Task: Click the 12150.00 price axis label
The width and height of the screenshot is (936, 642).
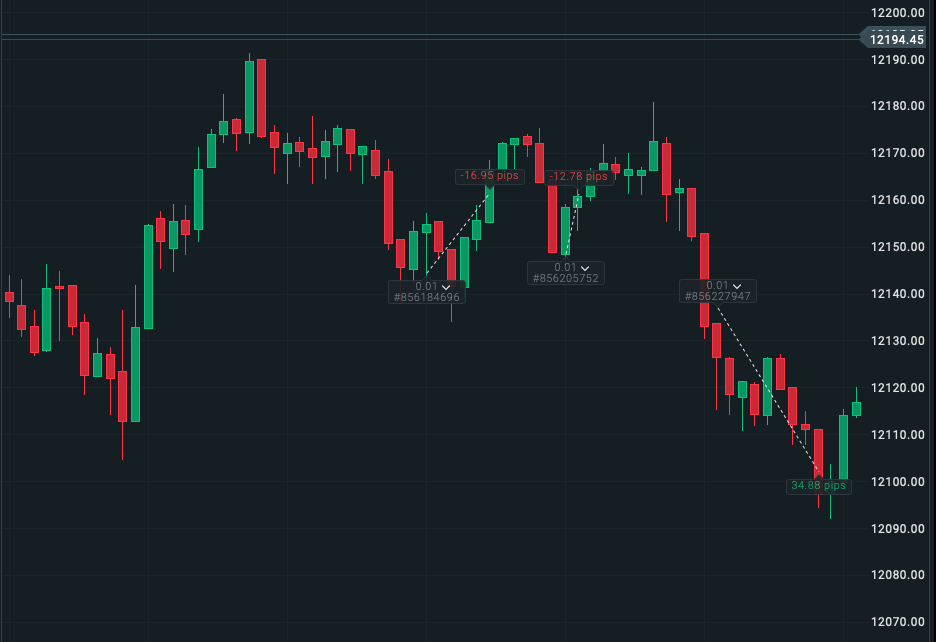Action: pyautogui.click(x=896, y=247)
